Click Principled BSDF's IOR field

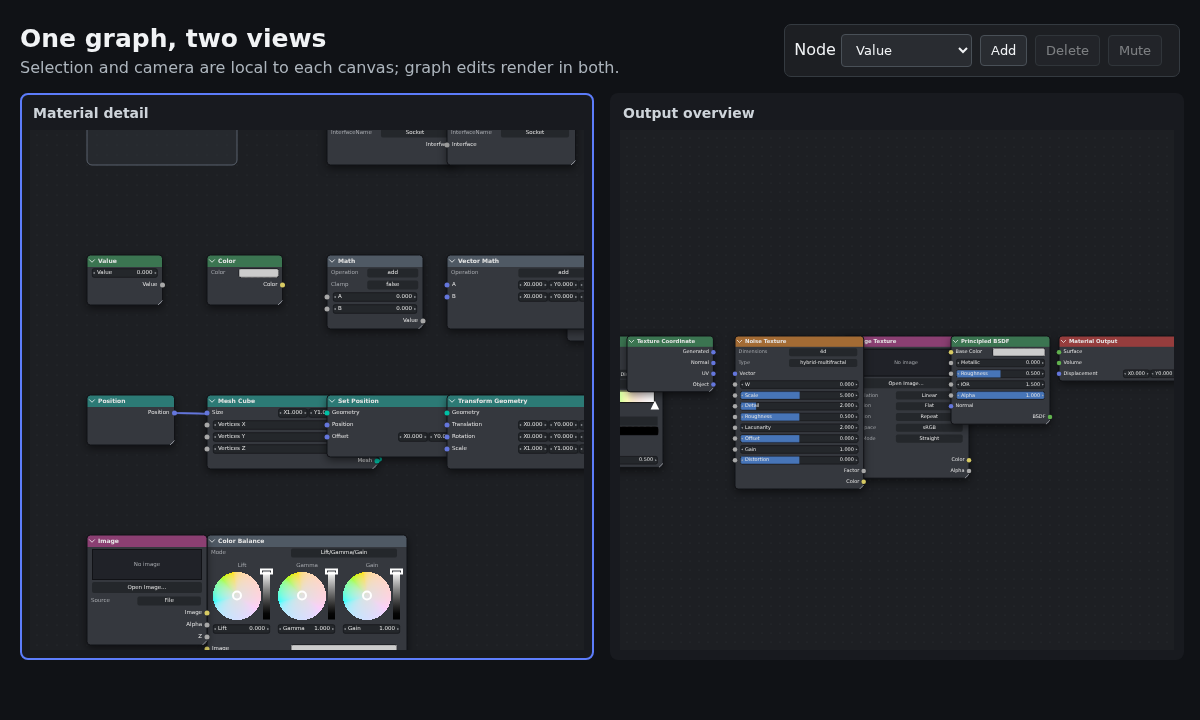pos(1000,384)
